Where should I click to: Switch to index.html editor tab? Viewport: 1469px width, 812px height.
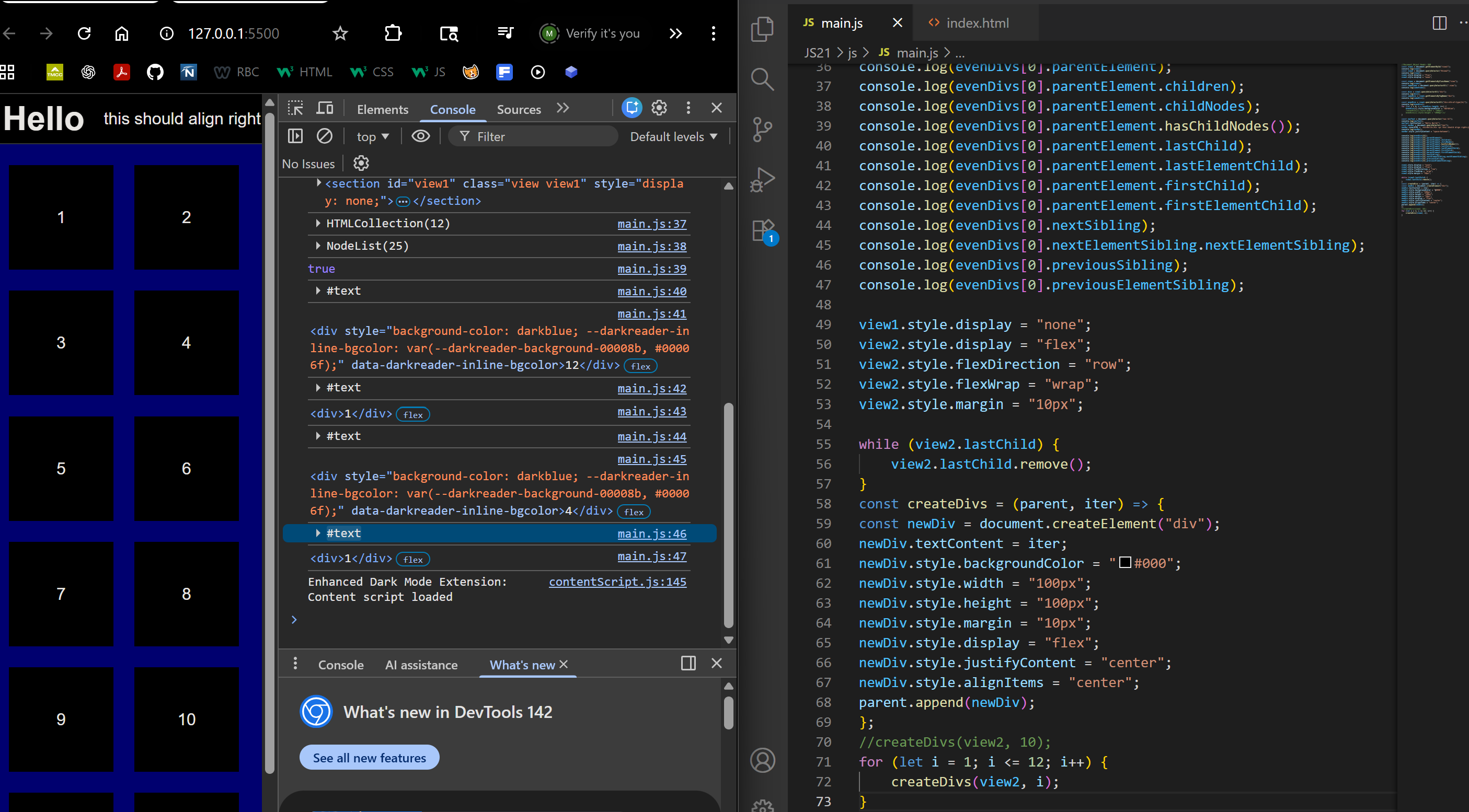coord(977,23)
